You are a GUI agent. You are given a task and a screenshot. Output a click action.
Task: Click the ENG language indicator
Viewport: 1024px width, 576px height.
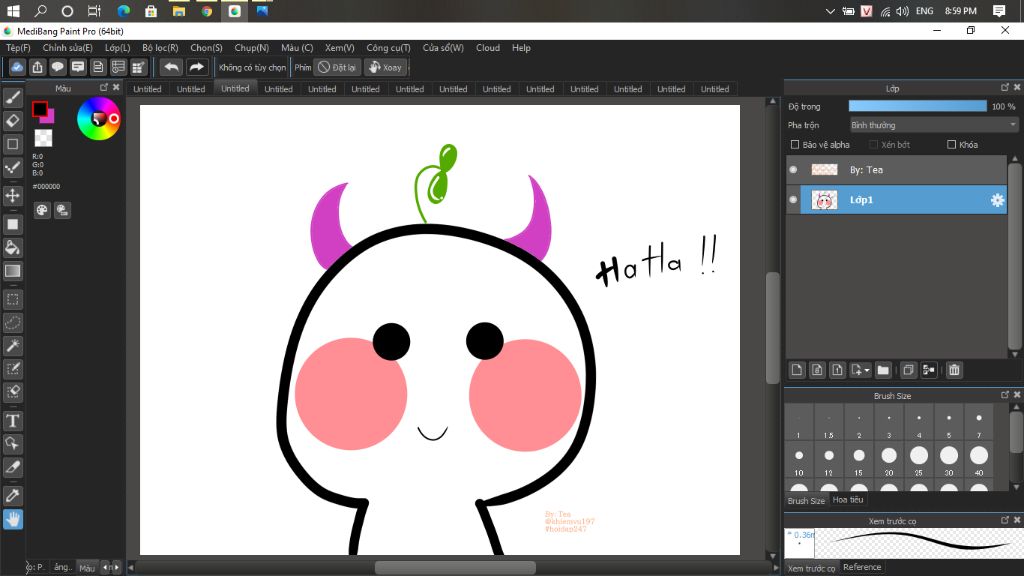click(924, 11)
